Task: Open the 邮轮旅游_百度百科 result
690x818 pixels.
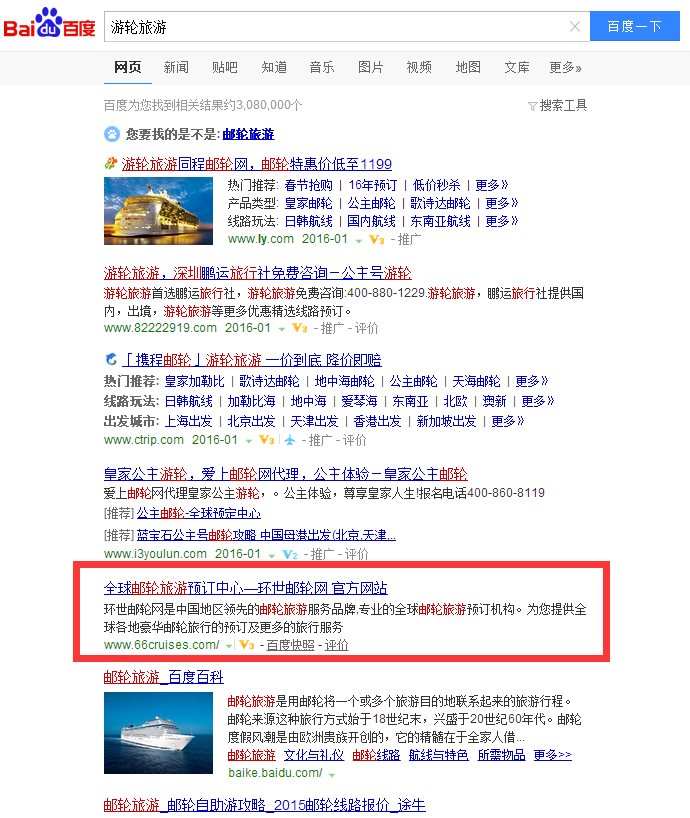Action: coord(164,678)
